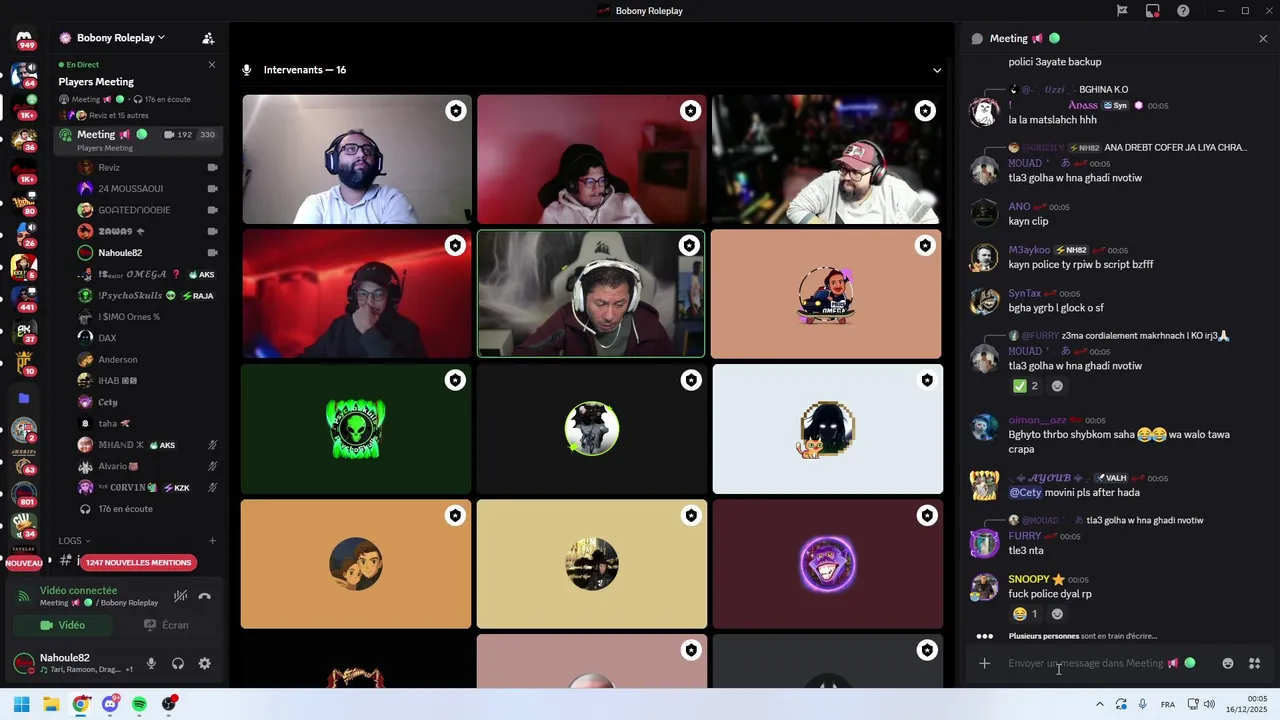
Task: Open Windows Start menu
Action: pos(22,704)
